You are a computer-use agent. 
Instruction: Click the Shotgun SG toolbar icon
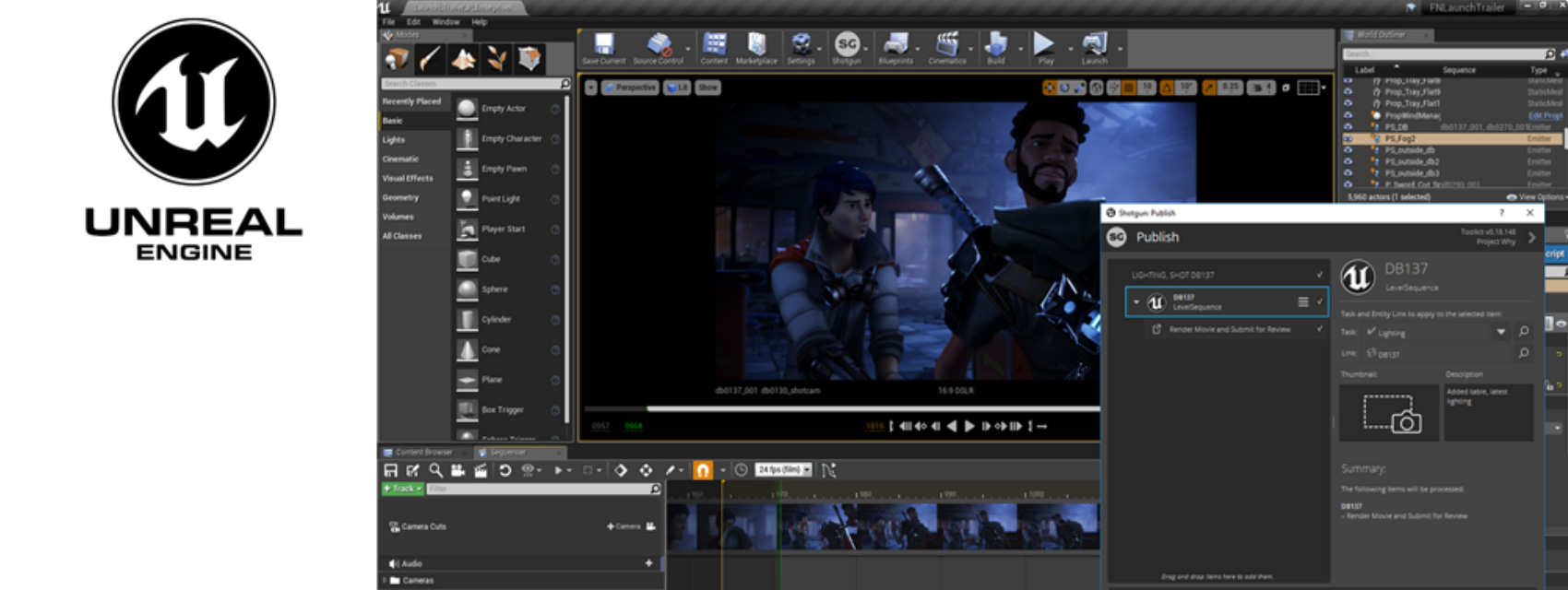pos(846,45)
